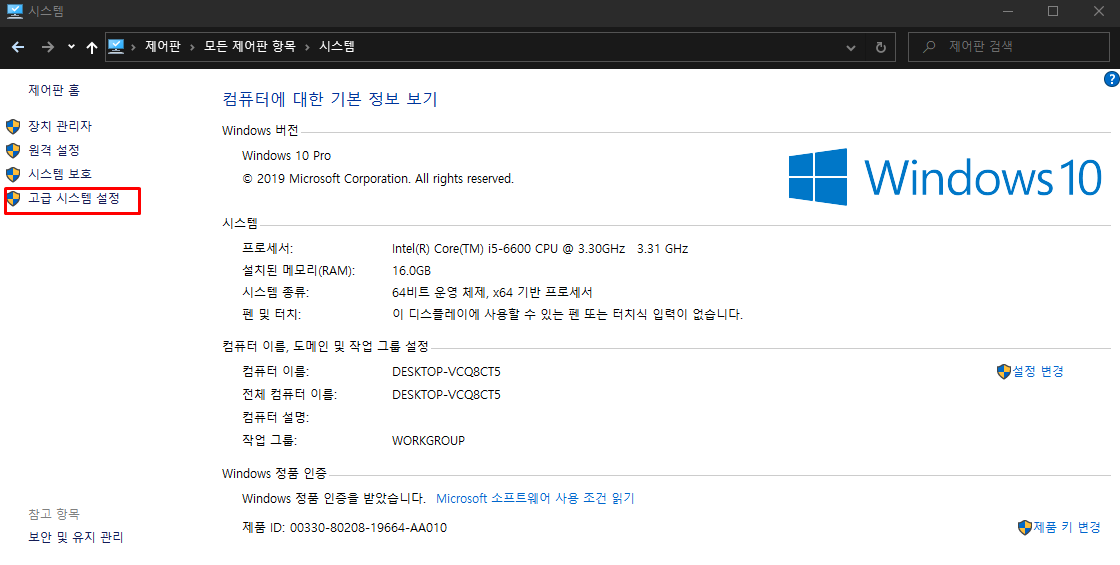The height and width of the screenshot is (565, 1120).
Task: Click 제품 키 변경 link
Action: (1067, 528)
